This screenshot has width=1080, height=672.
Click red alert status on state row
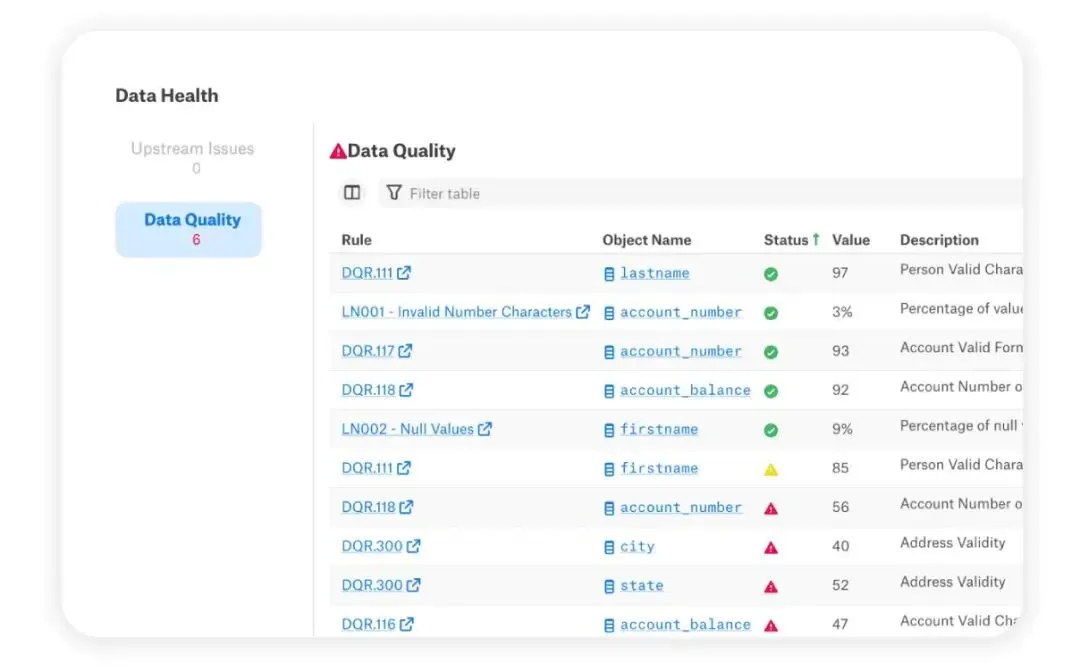pyautogui.click(x=771, y=587)
